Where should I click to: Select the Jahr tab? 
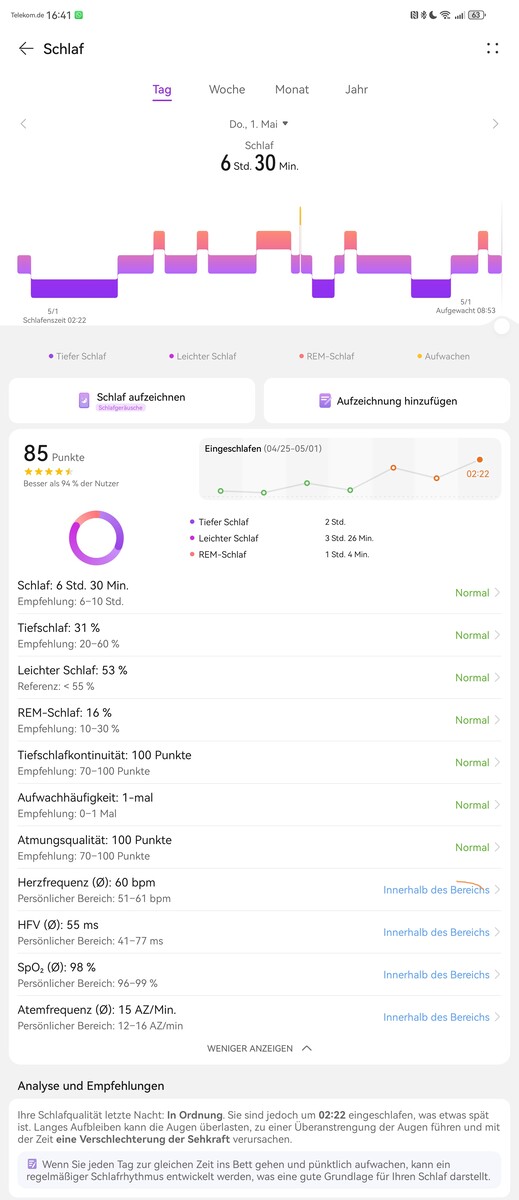356,89
